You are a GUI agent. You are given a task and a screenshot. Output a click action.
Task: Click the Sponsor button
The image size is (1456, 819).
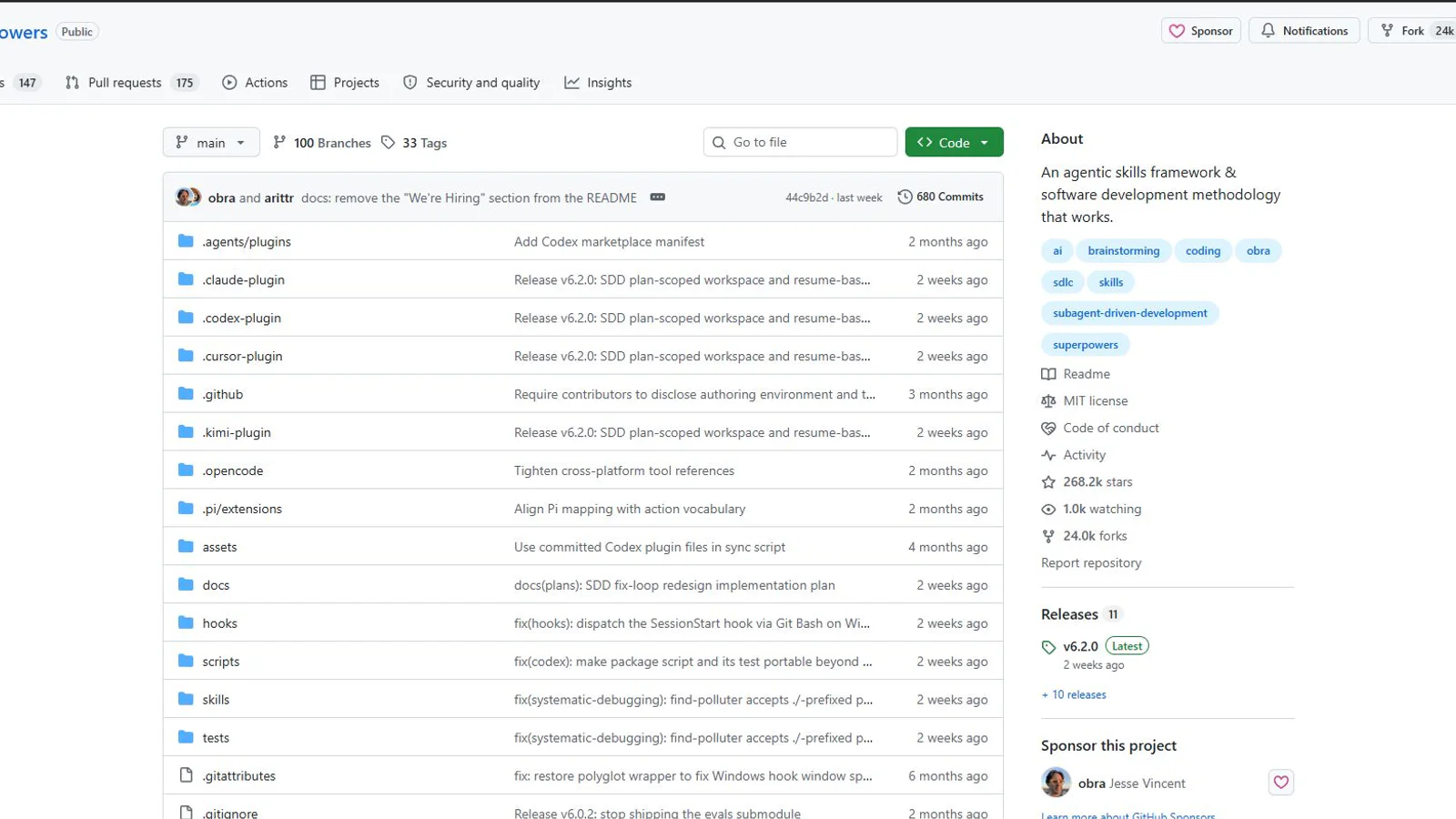pos(1201,31)
